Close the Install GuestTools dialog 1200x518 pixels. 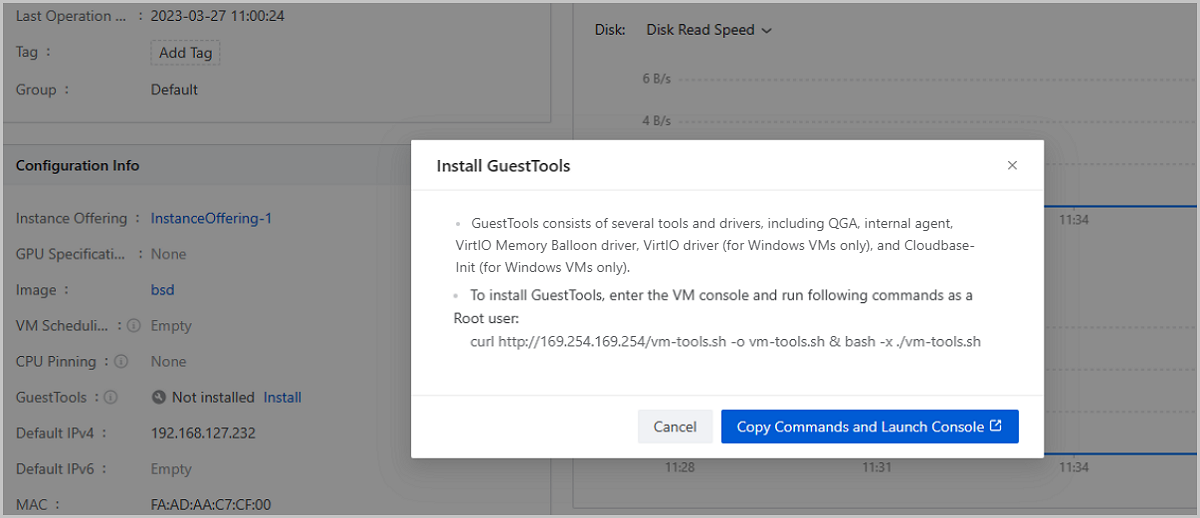tap(1012, 166)
